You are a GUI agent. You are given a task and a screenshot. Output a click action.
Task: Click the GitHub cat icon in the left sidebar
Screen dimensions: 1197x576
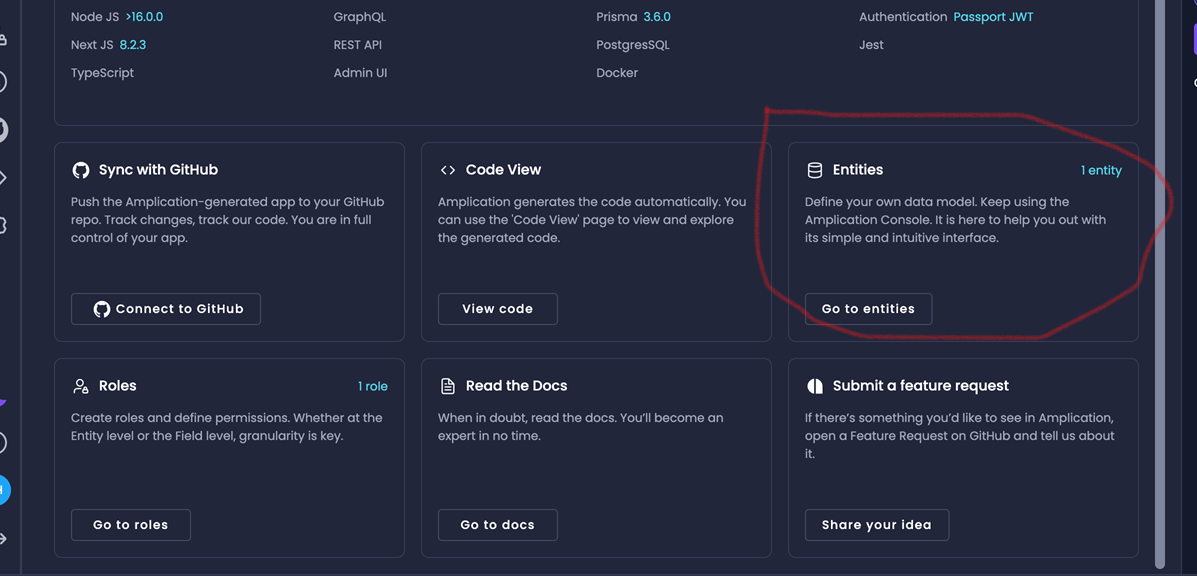tap(3, 129)
